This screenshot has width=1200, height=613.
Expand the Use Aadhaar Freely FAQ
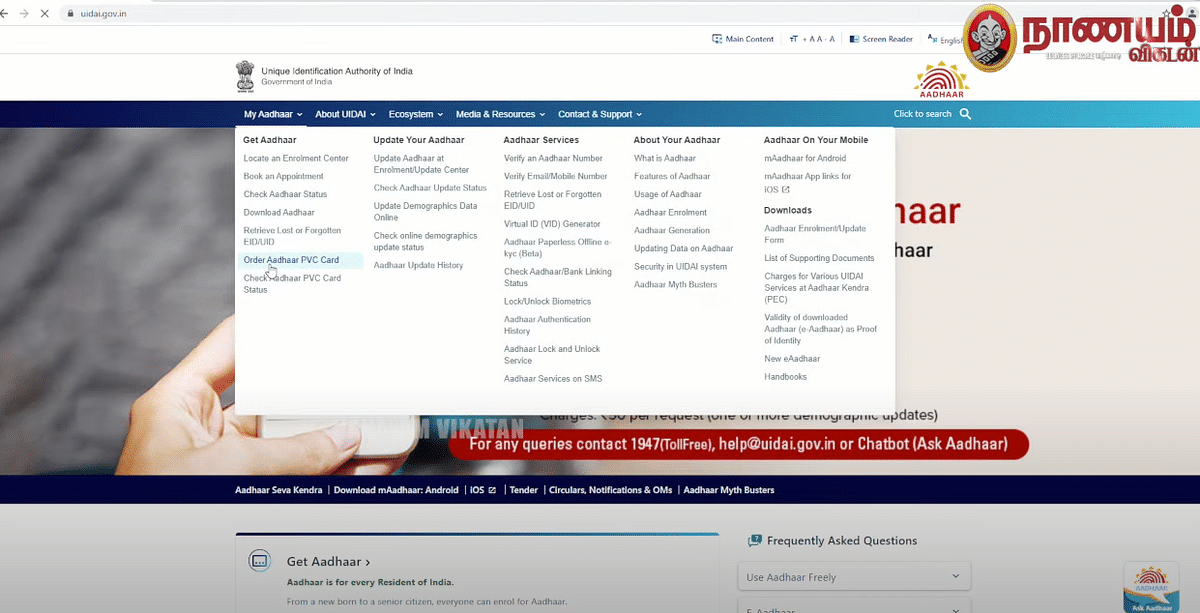coord(854,577)
